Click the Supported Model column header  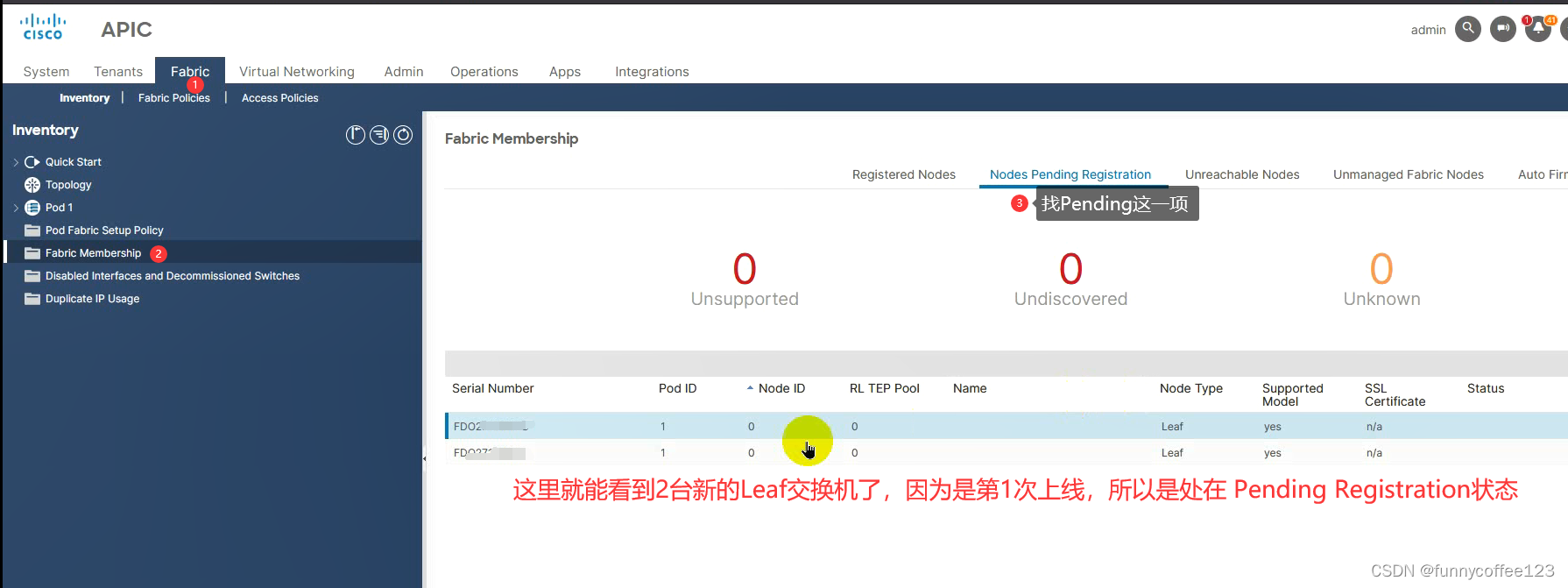coord(1293,394)
